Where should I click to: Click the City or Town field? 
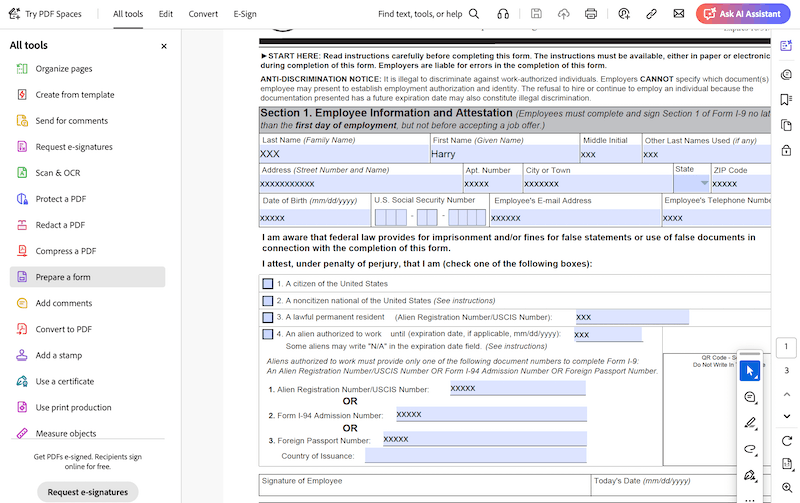(x=598, y=183)
